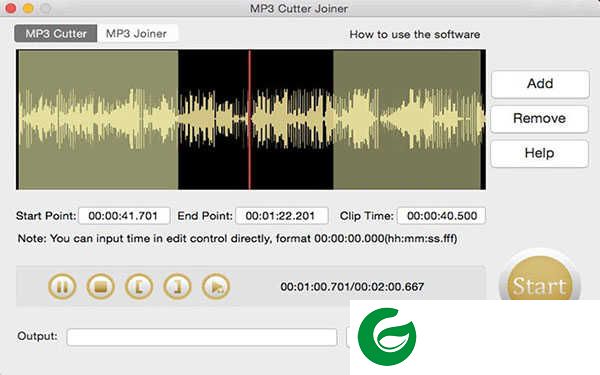Image resolution: width=600 pixels, height=375 pixels.
Task: Select the Clip Time field
Action: click(442, 216)
